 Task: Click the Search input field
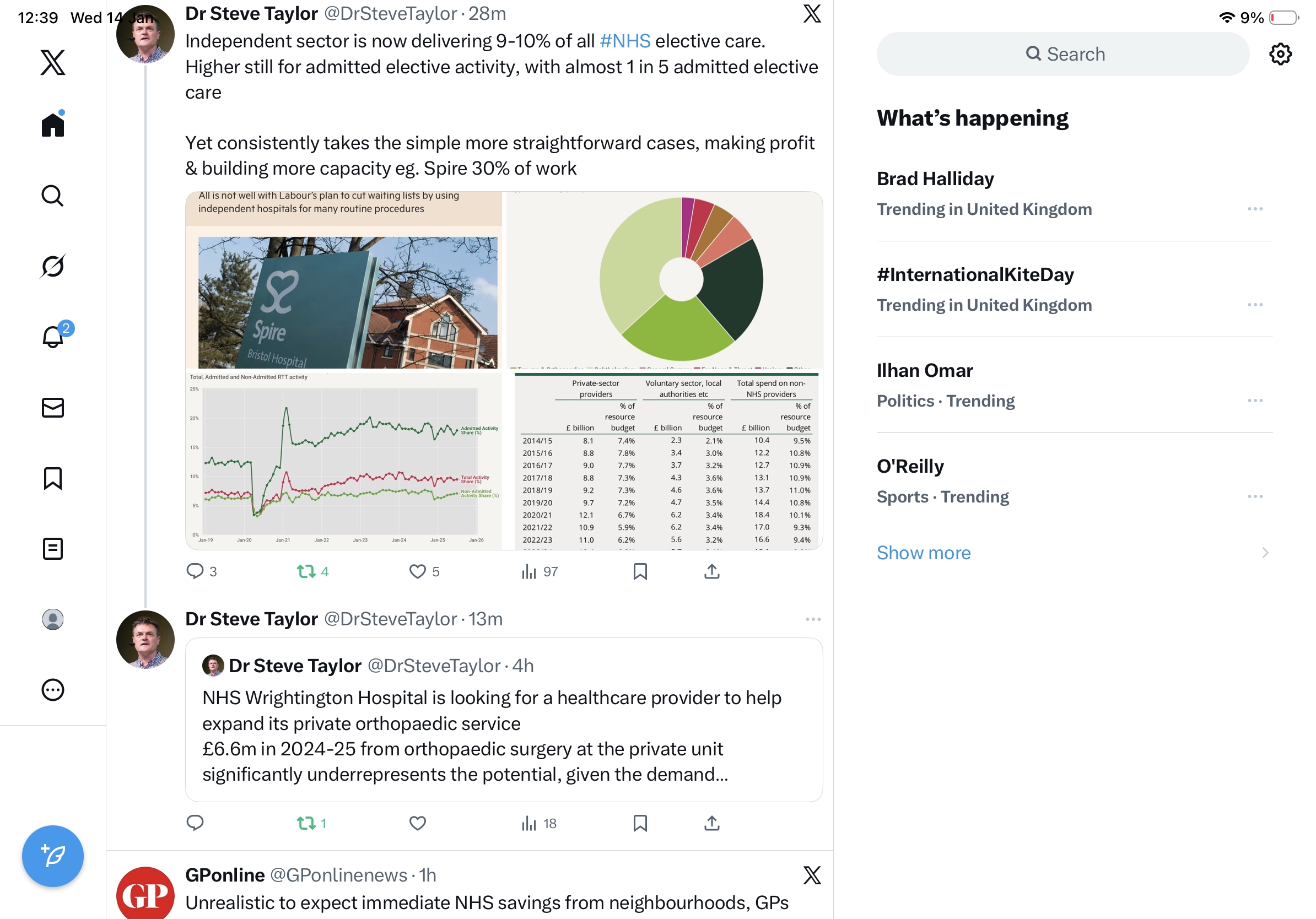coord(1063,55)
